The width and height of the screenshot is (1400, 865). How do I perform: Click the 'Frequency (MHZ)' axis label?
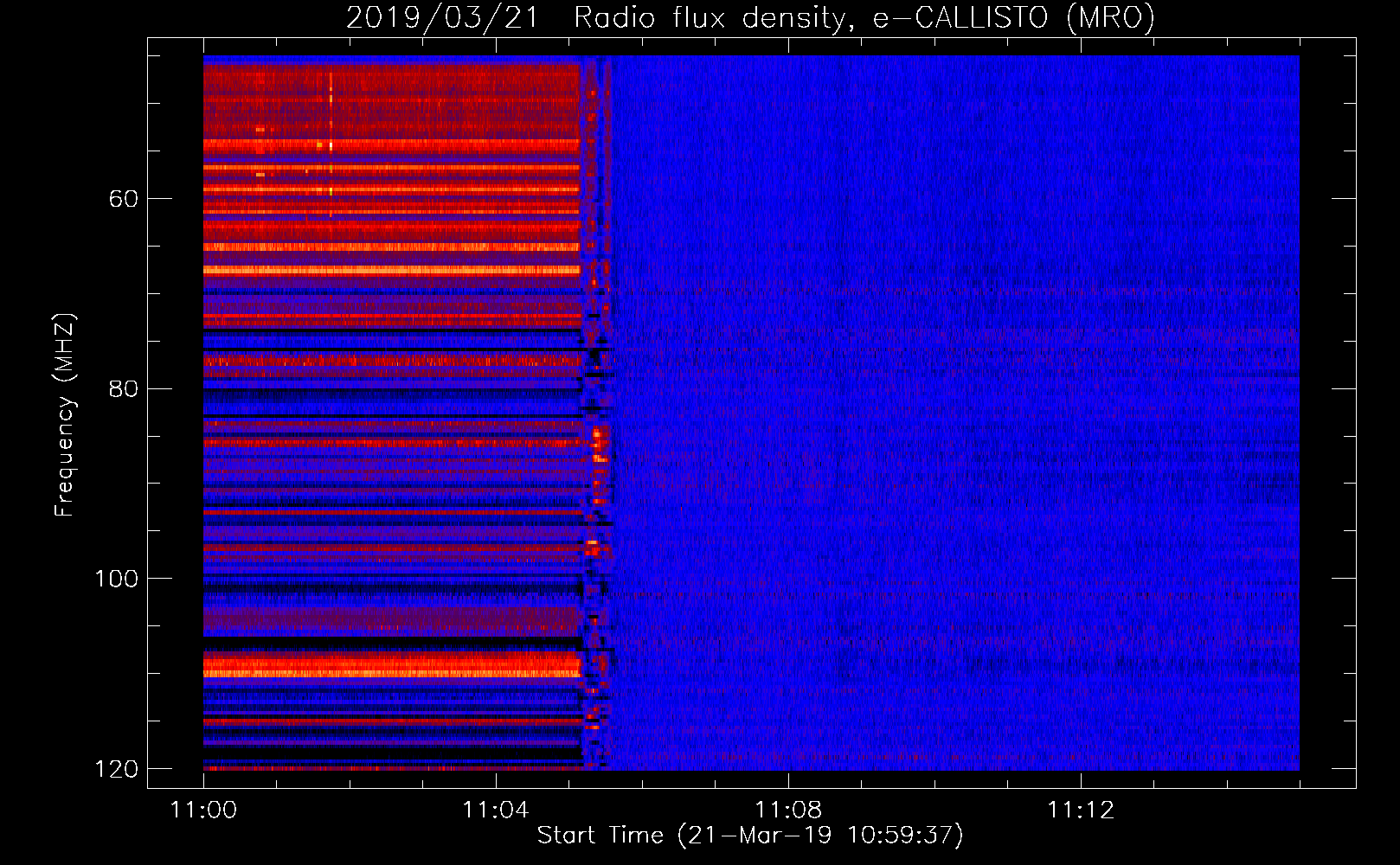pyautogui.click(x=65, y=414)
